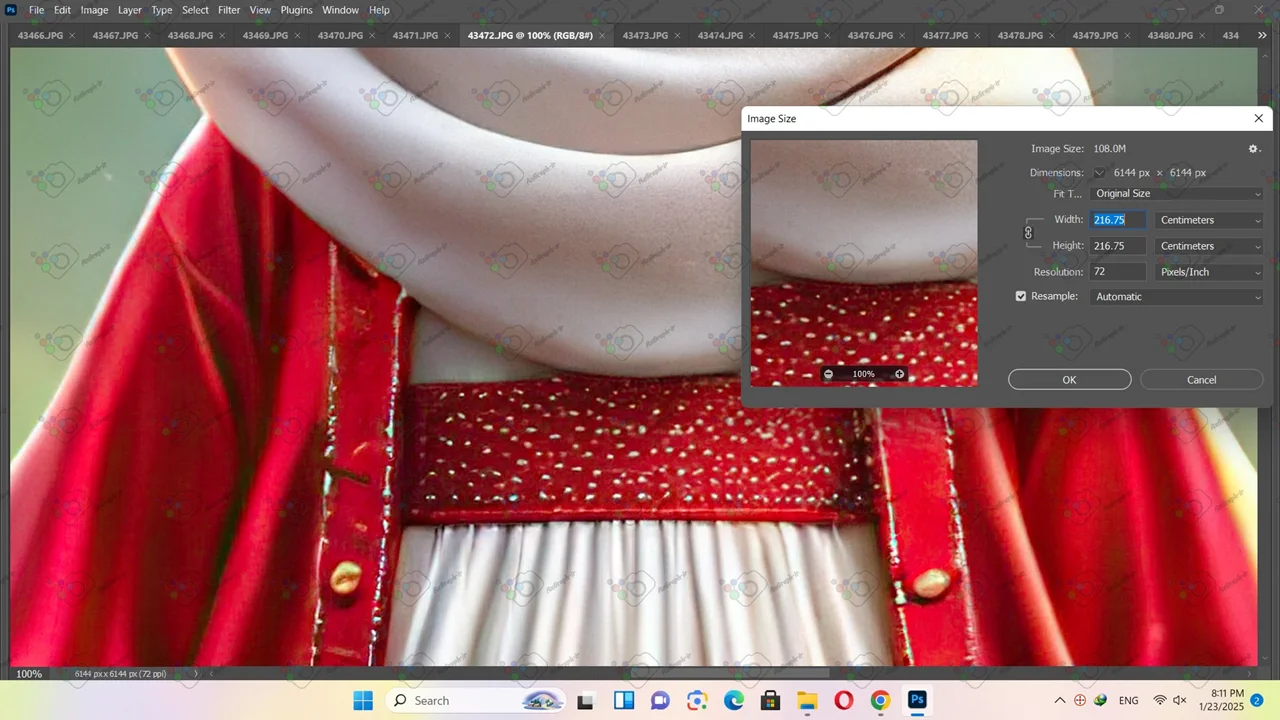Open the Filter menu
This screenshot has height=720, width=1280.
coord(229,10)
